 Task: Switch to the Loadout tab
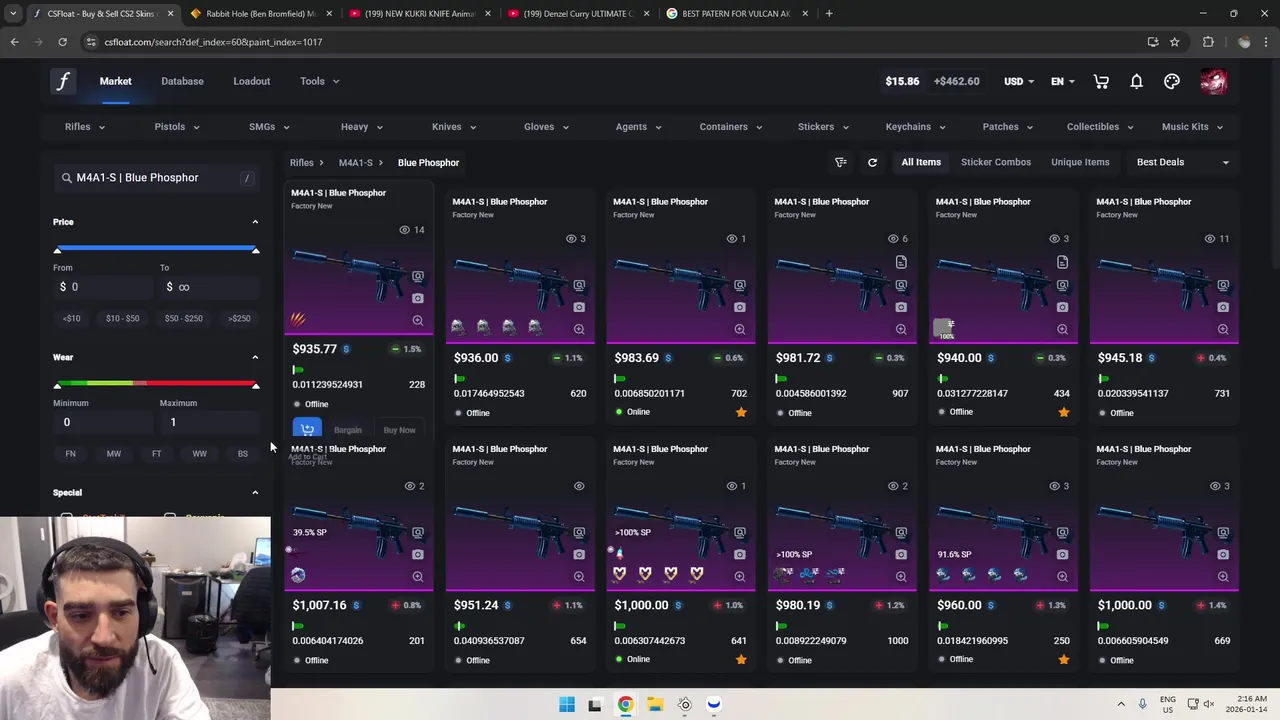pos(252,81)
